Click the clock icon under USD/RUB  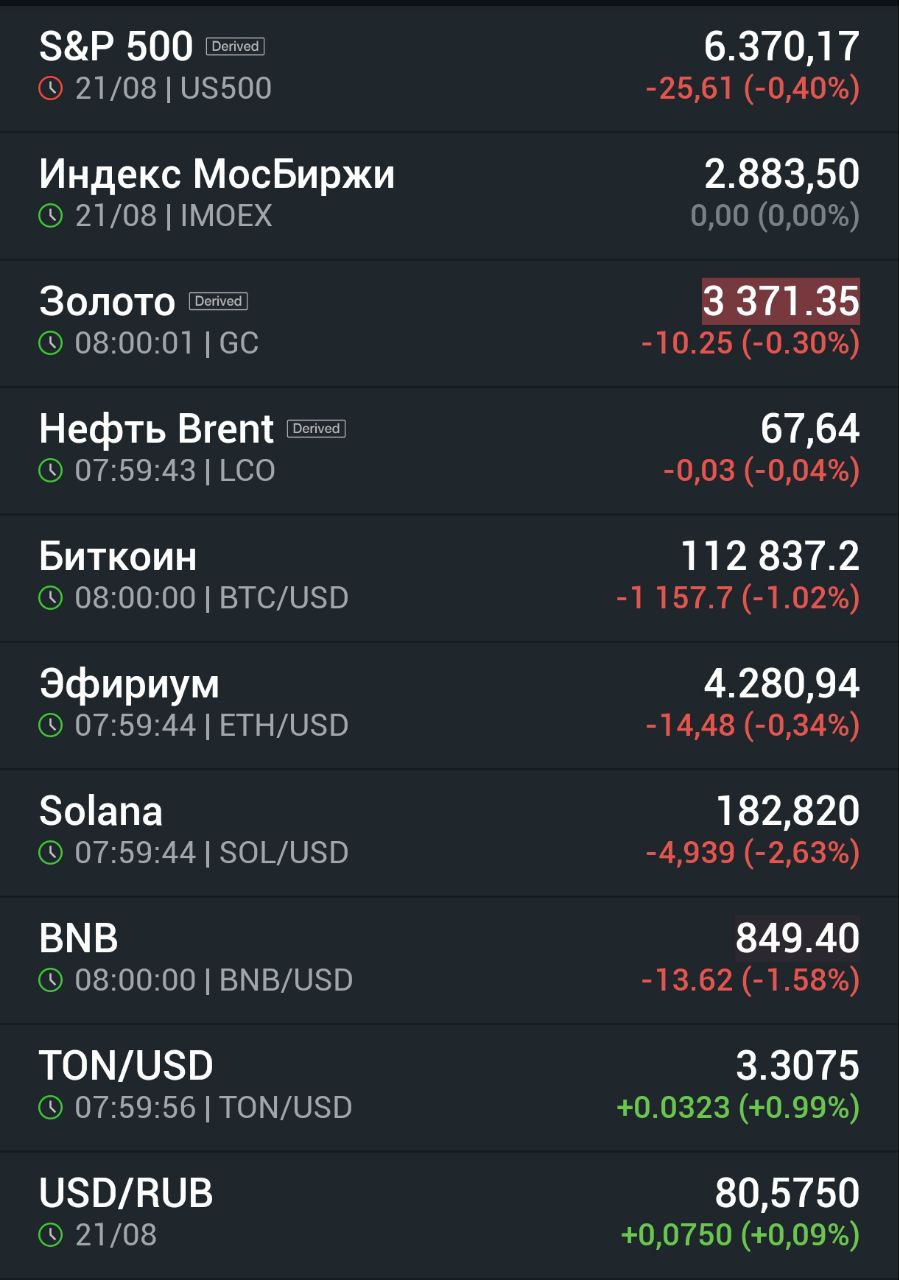click(x=50, y=1235)
